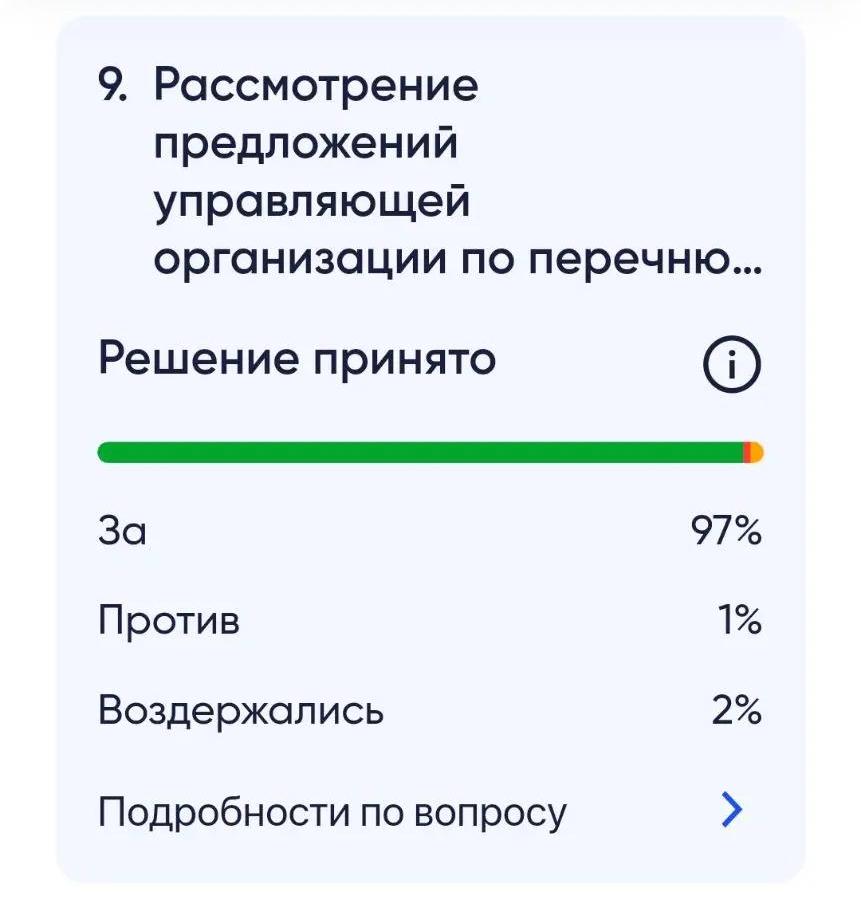Viewport: 861px width, 899px height.
Task: Click the word принято in the status heading
Action: (404, 363)
